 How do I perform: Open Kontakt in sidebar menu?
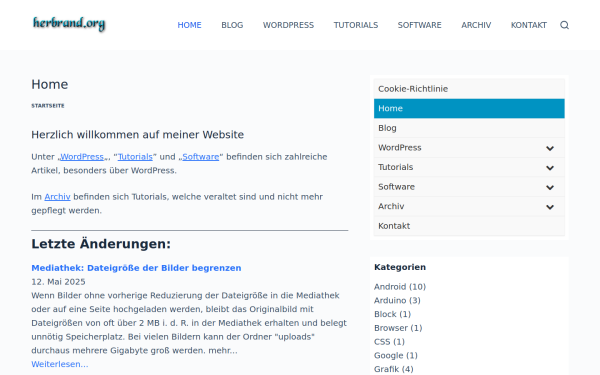click(x=469, y=226)
